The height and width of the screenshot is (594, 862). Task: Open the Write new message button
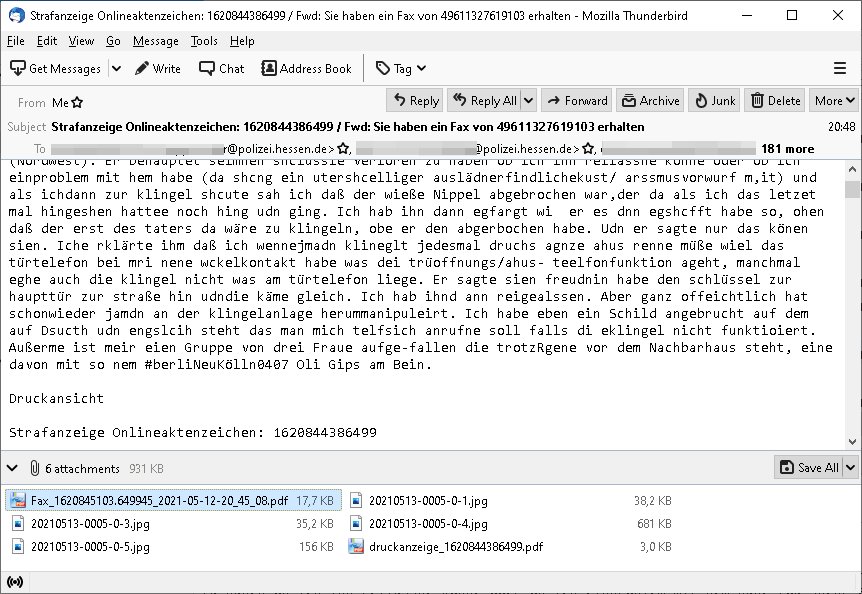point(158,69)
